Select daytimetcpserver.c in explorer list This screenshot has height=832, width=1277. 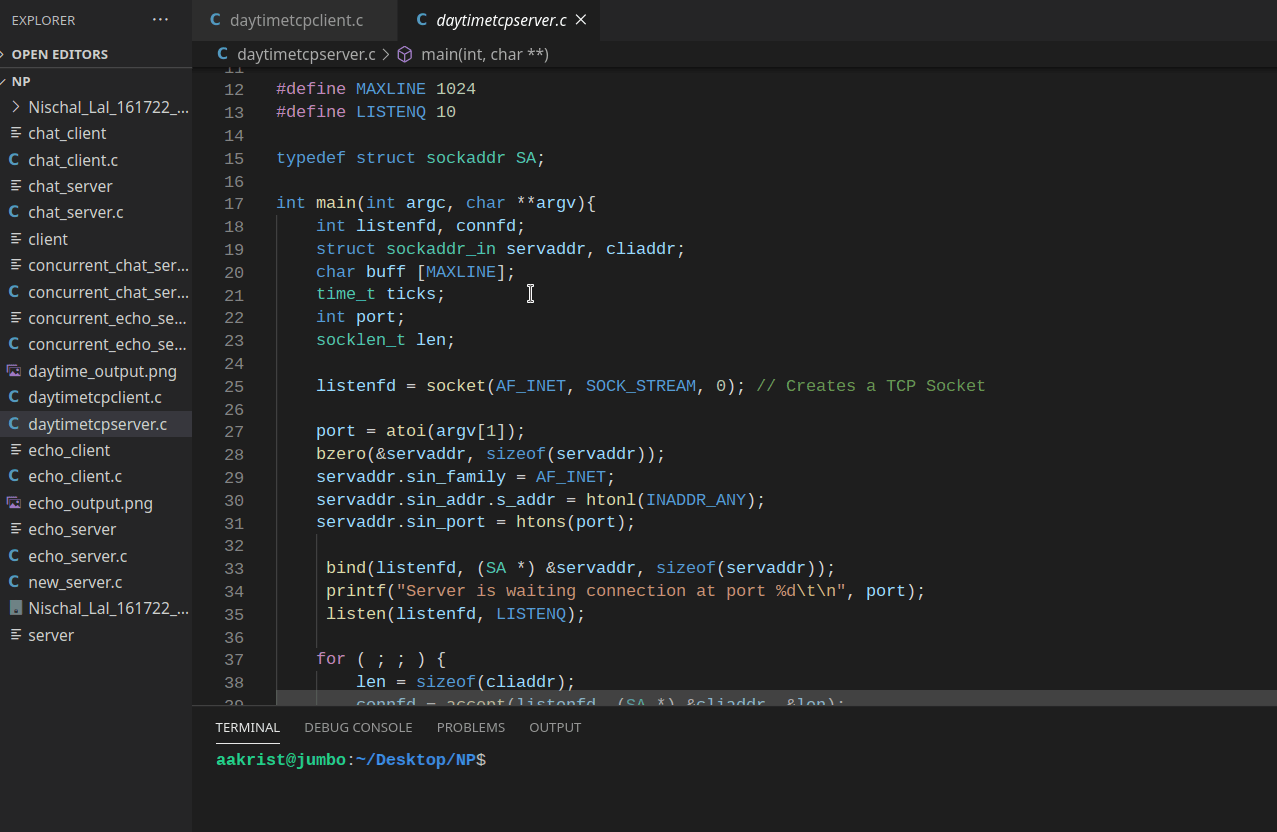(98, 424)
